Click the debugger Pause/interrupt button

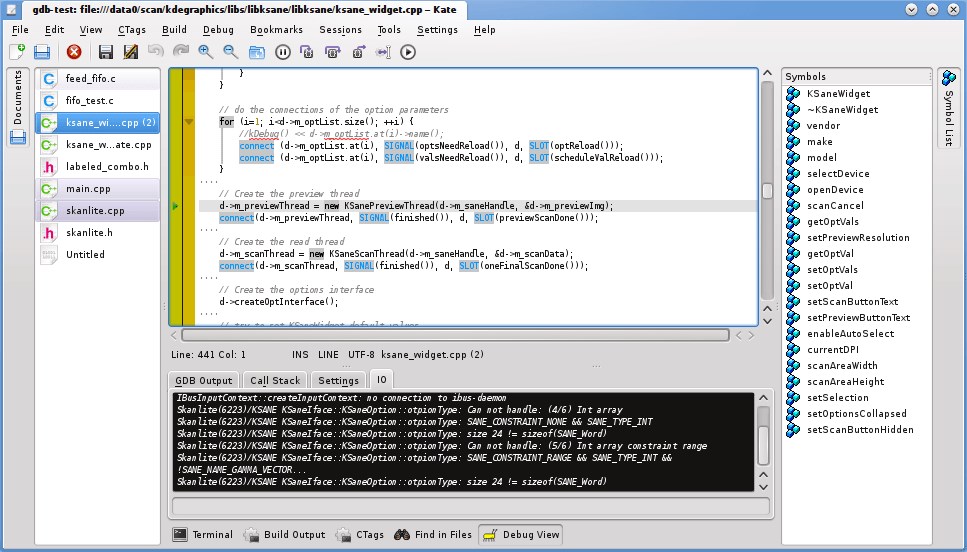pyautogui.click(x=282, y=52)
